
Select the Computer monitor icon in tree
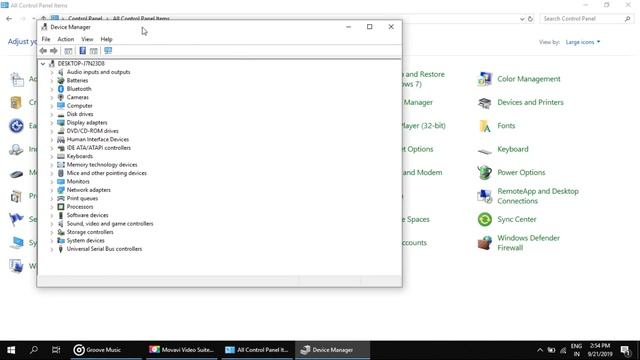pyautogui.click(x=61, y=106)
